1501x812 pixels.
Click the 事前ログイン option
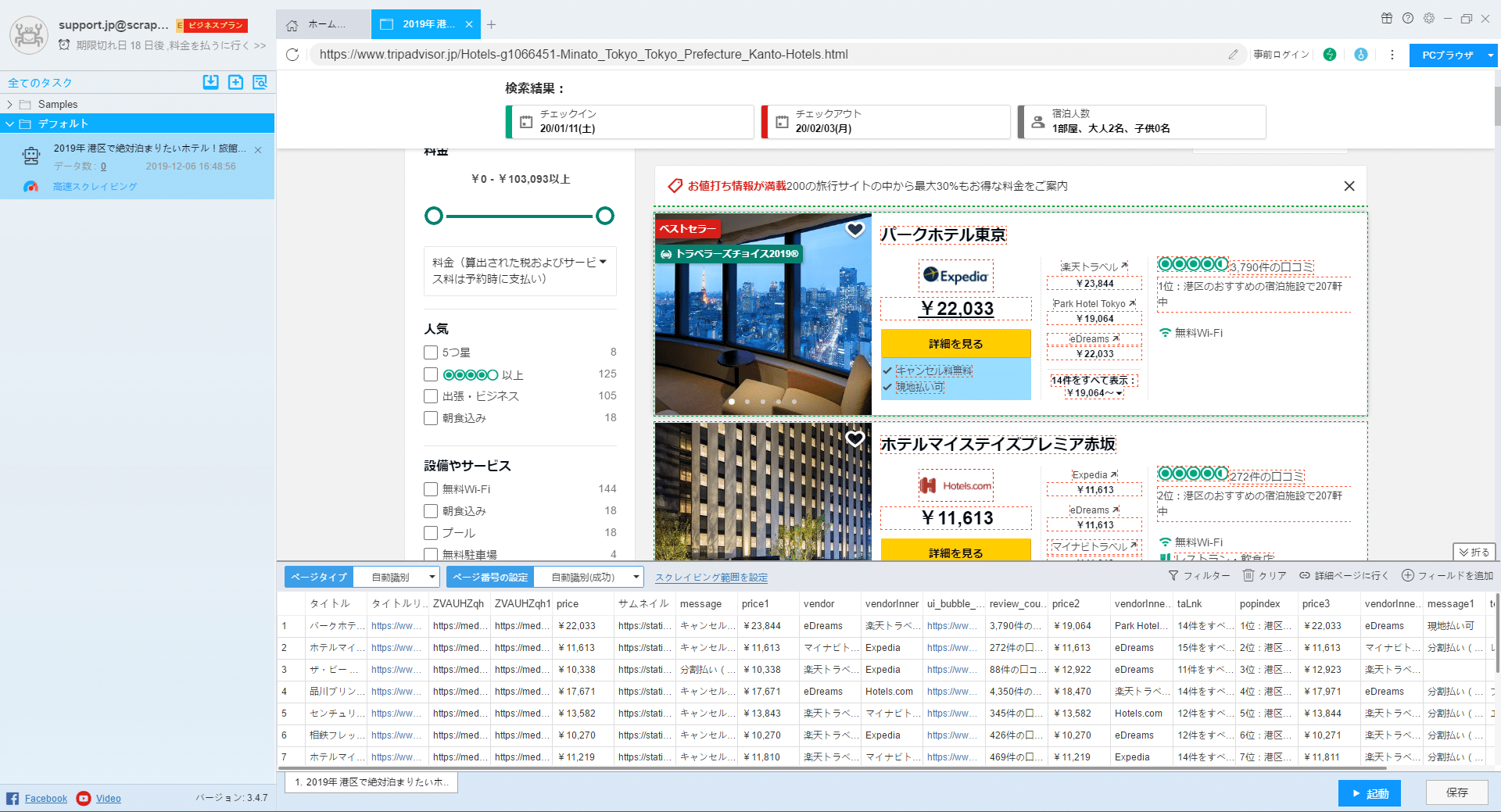1281,55
